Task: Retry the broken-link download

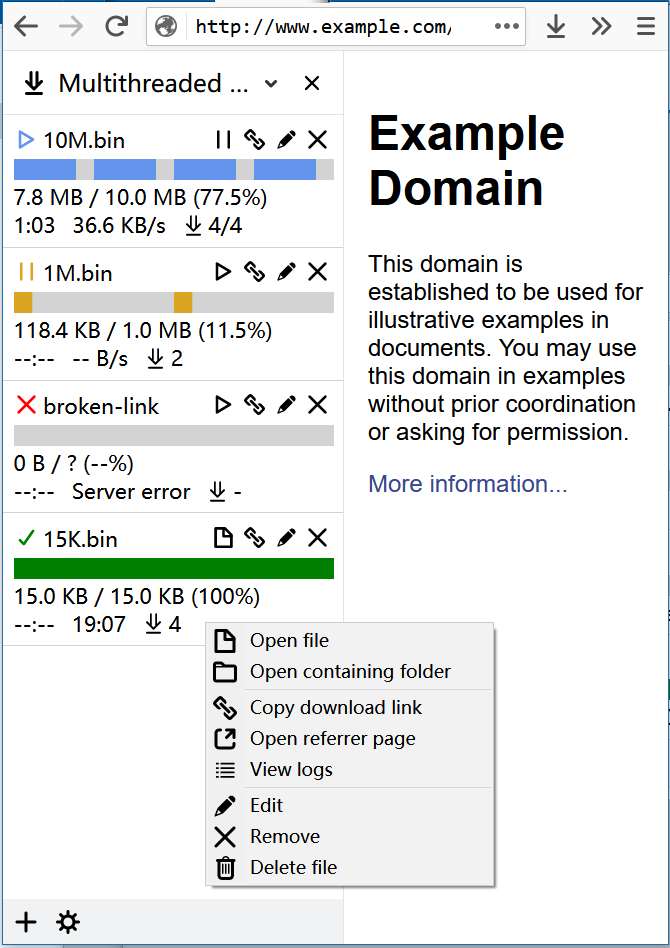Action: pyautogui.click(x=223, y=405)
